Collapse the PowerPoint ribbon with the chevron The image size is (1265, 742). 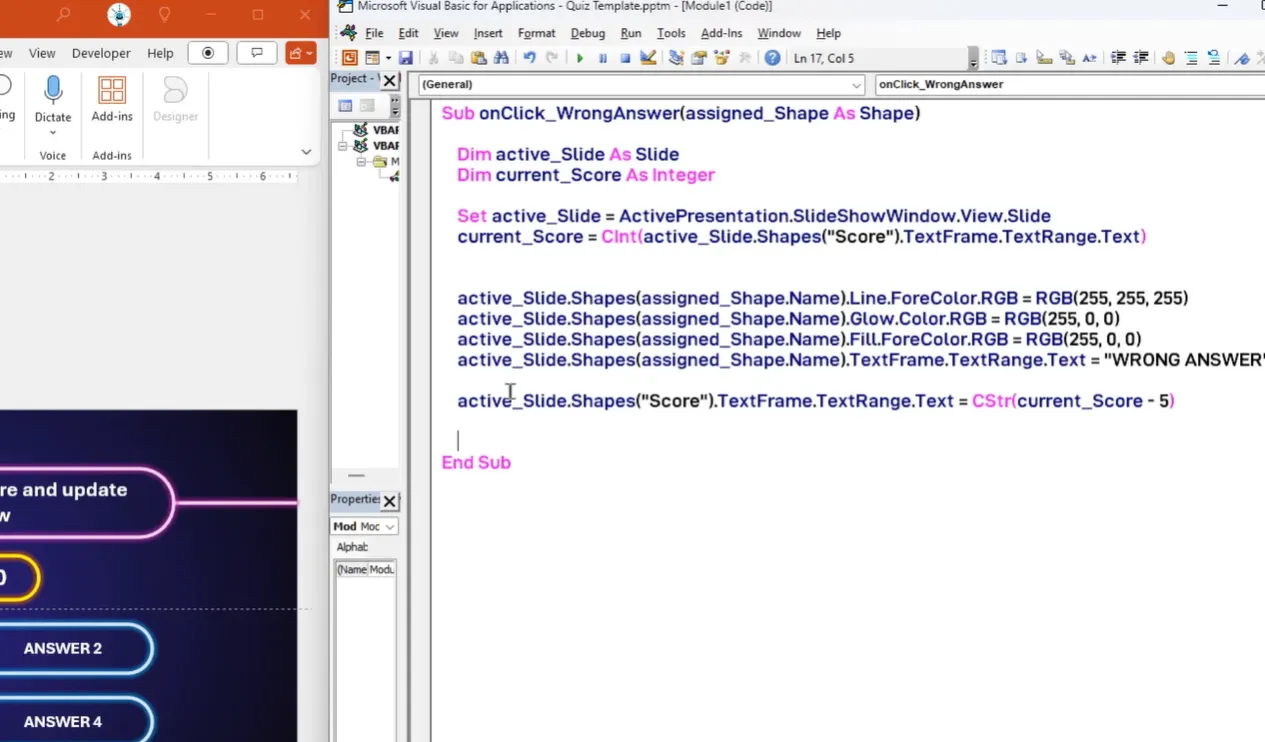(x=306, y=152)
